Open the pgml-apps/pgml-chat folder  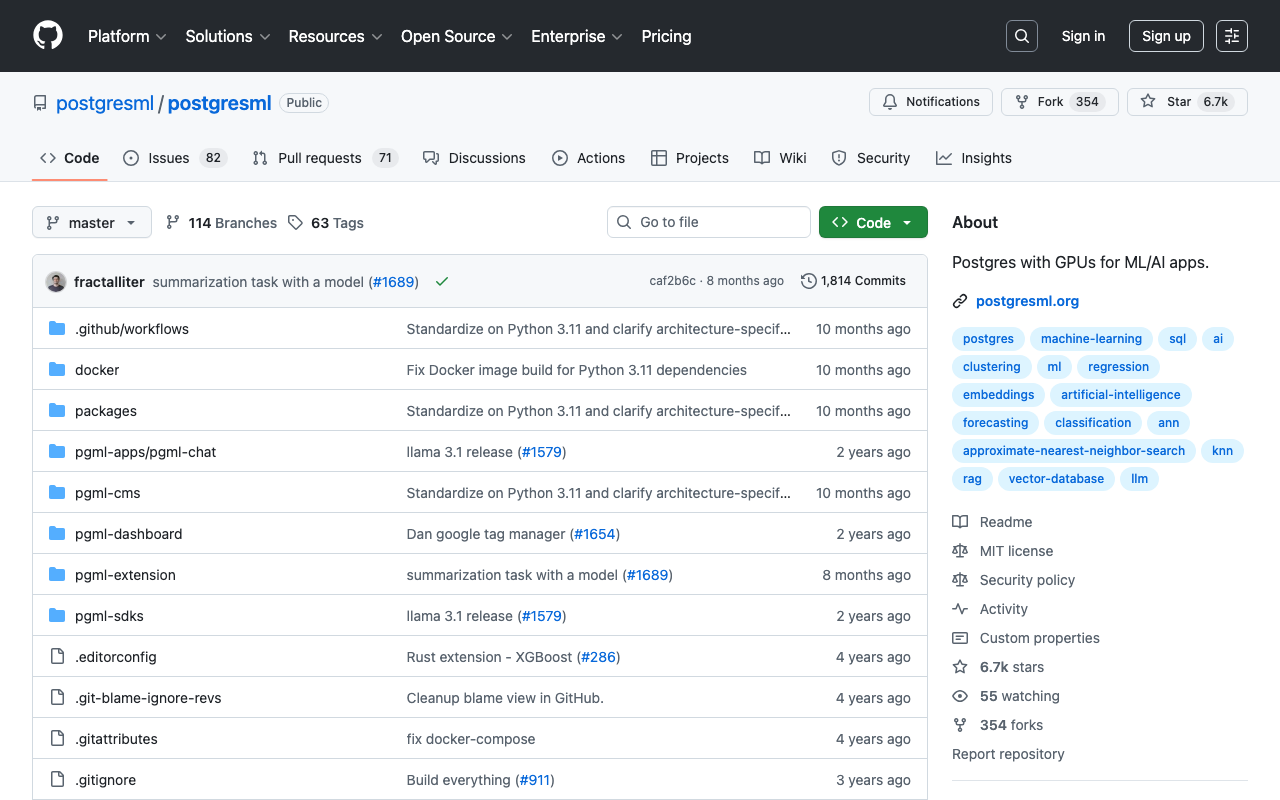coord(145,452)
